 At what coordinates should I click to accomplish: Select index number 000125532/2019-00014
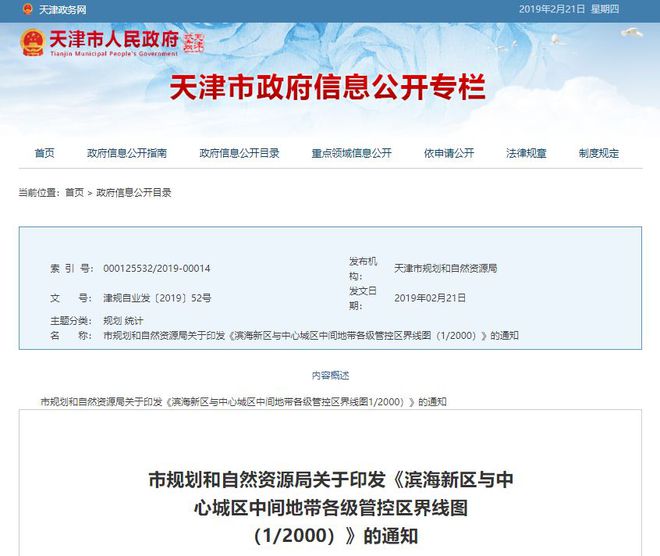tap(157, 269)
